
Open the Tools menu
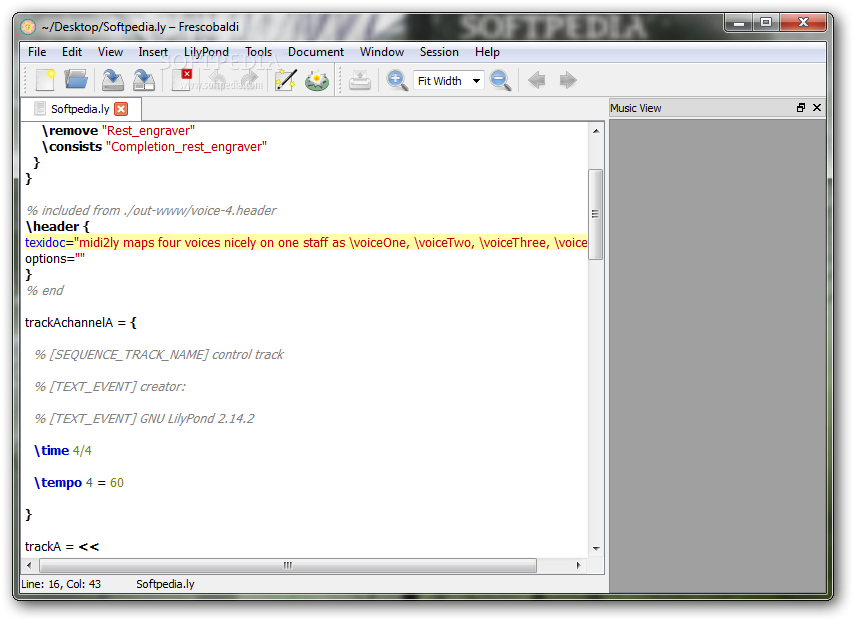point(258,52)
